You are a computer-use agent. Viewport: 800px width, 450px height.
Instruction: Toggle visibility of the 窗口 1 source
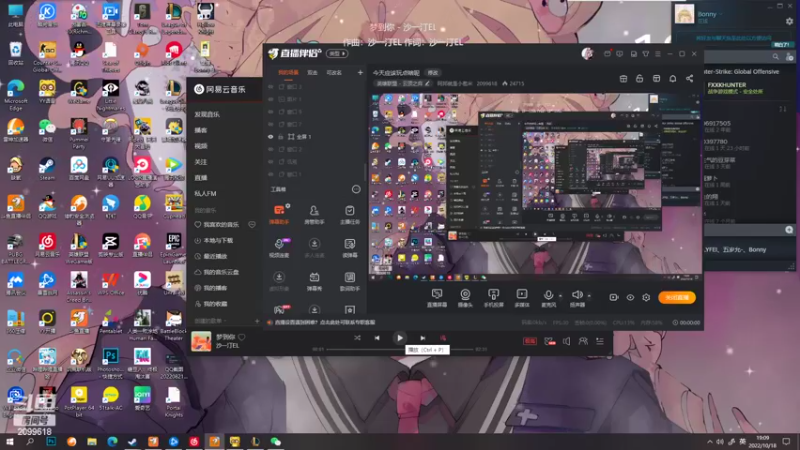[271, 174]
